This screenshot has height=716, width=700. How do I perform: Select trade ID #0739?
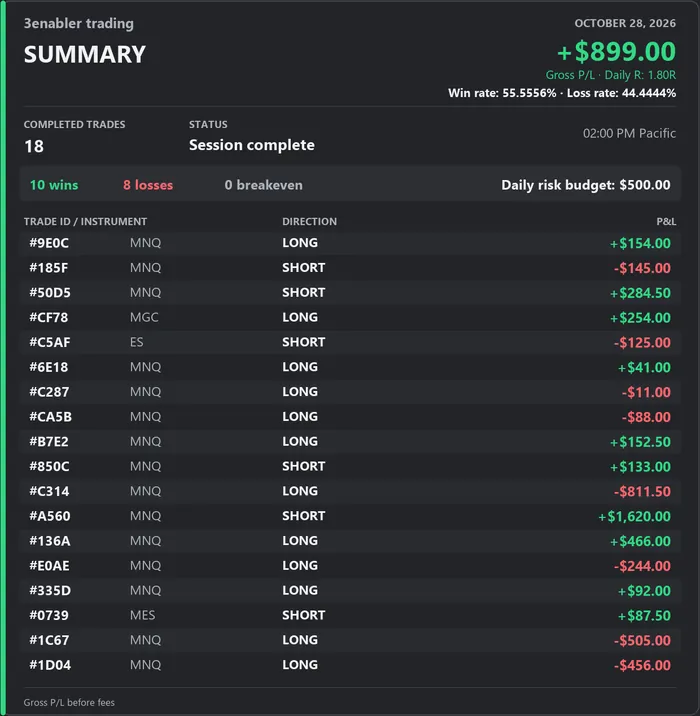tap(49, 616)
